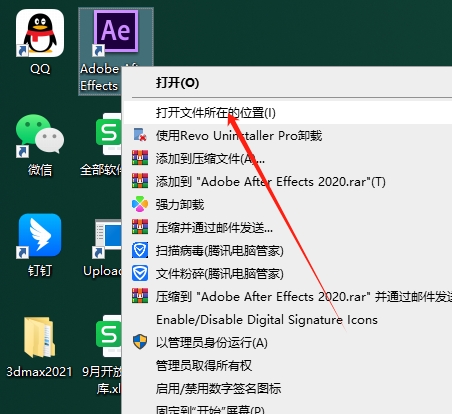The image size is (452, 414).
Task: Choose 添加到压缩文件(A)... menu entry
Action: (x=288, y=158)
